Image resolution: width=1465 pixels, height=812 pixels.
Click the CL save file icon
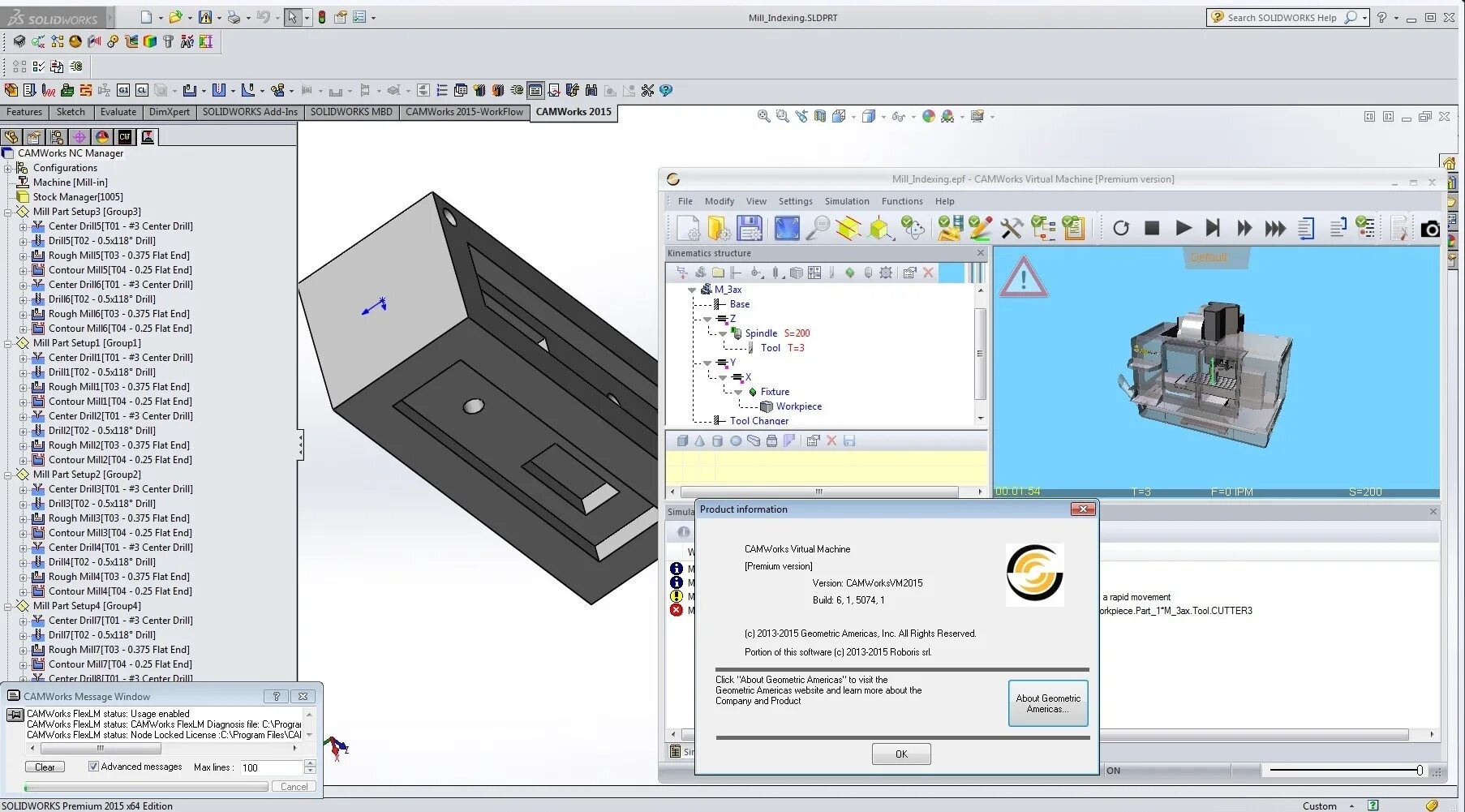tap(142, 90)
